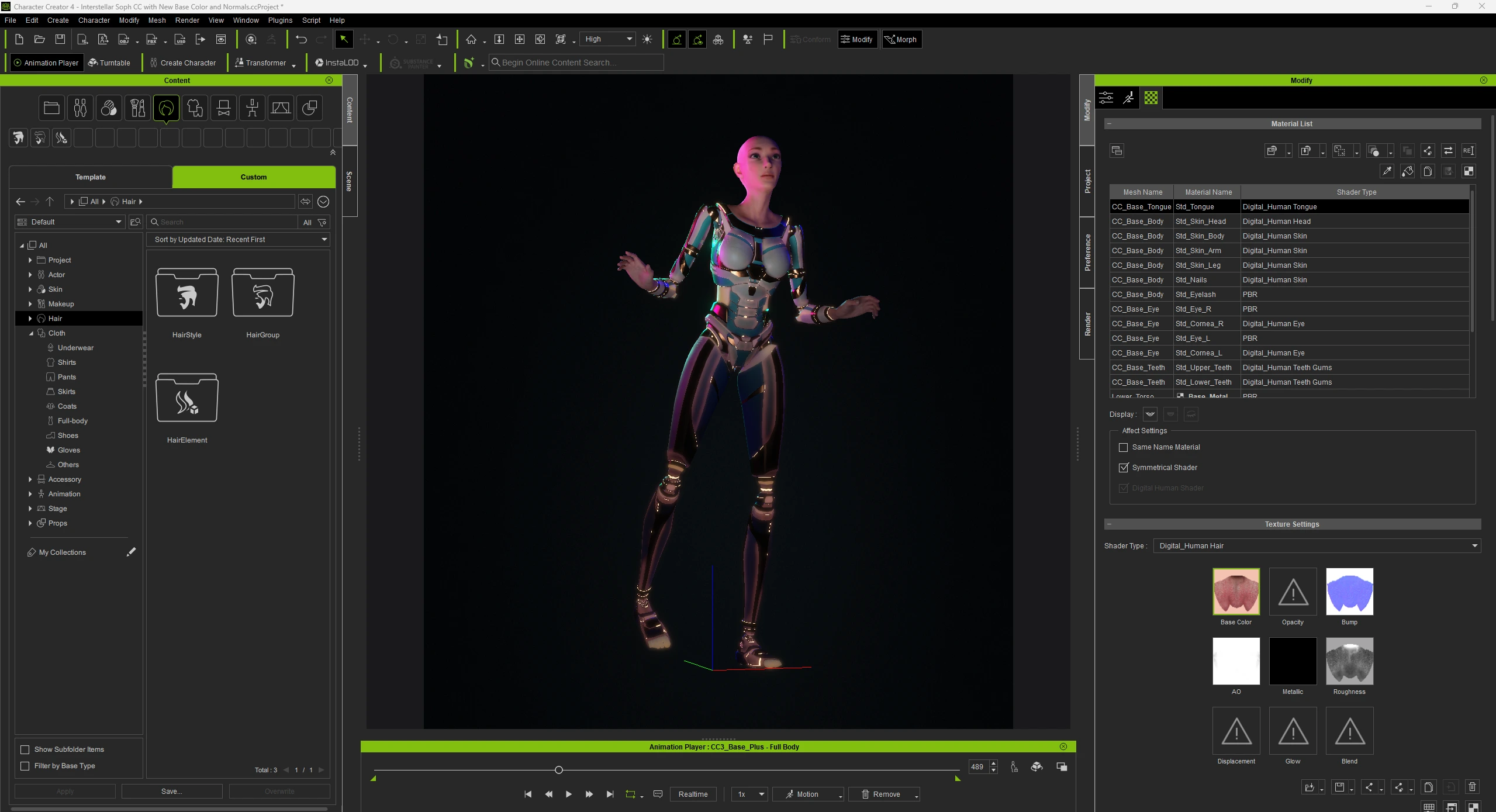Expand the Accessory tree folder
The width and height of the screenshot is (1496, 812).
(30, 479)
